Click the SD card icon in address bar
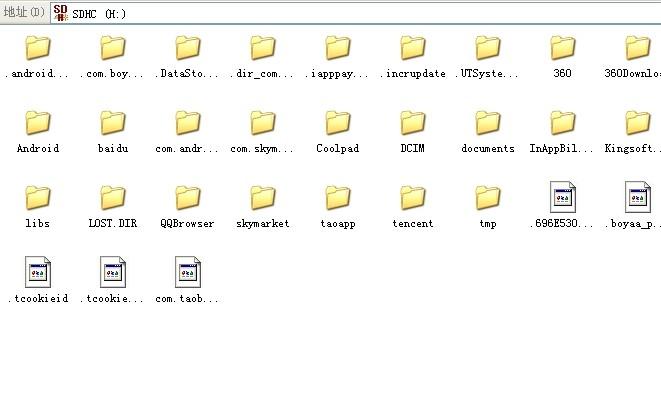The image size is (661, 411). (x=61, y=13)
